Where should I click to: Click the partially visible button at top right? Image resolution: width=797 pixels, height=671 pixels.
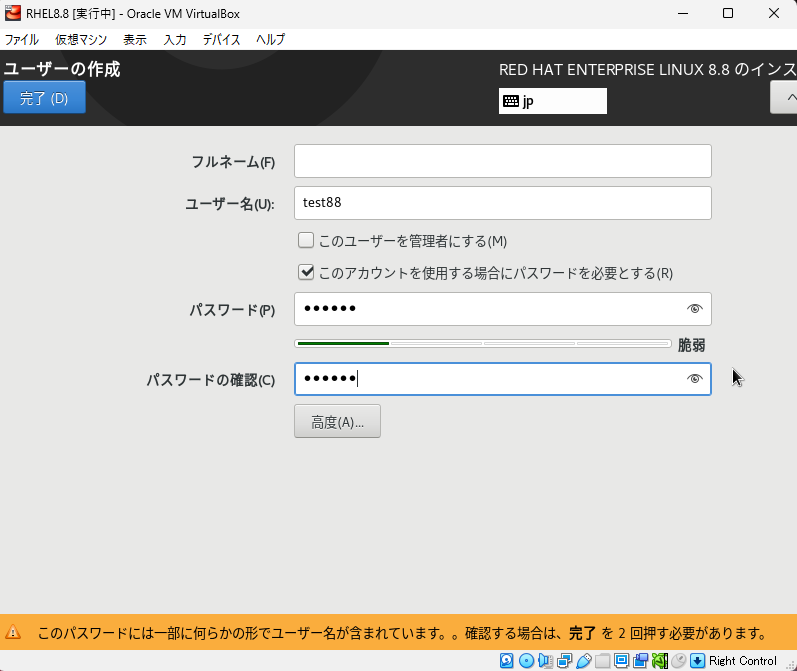[x=784, y=98]
